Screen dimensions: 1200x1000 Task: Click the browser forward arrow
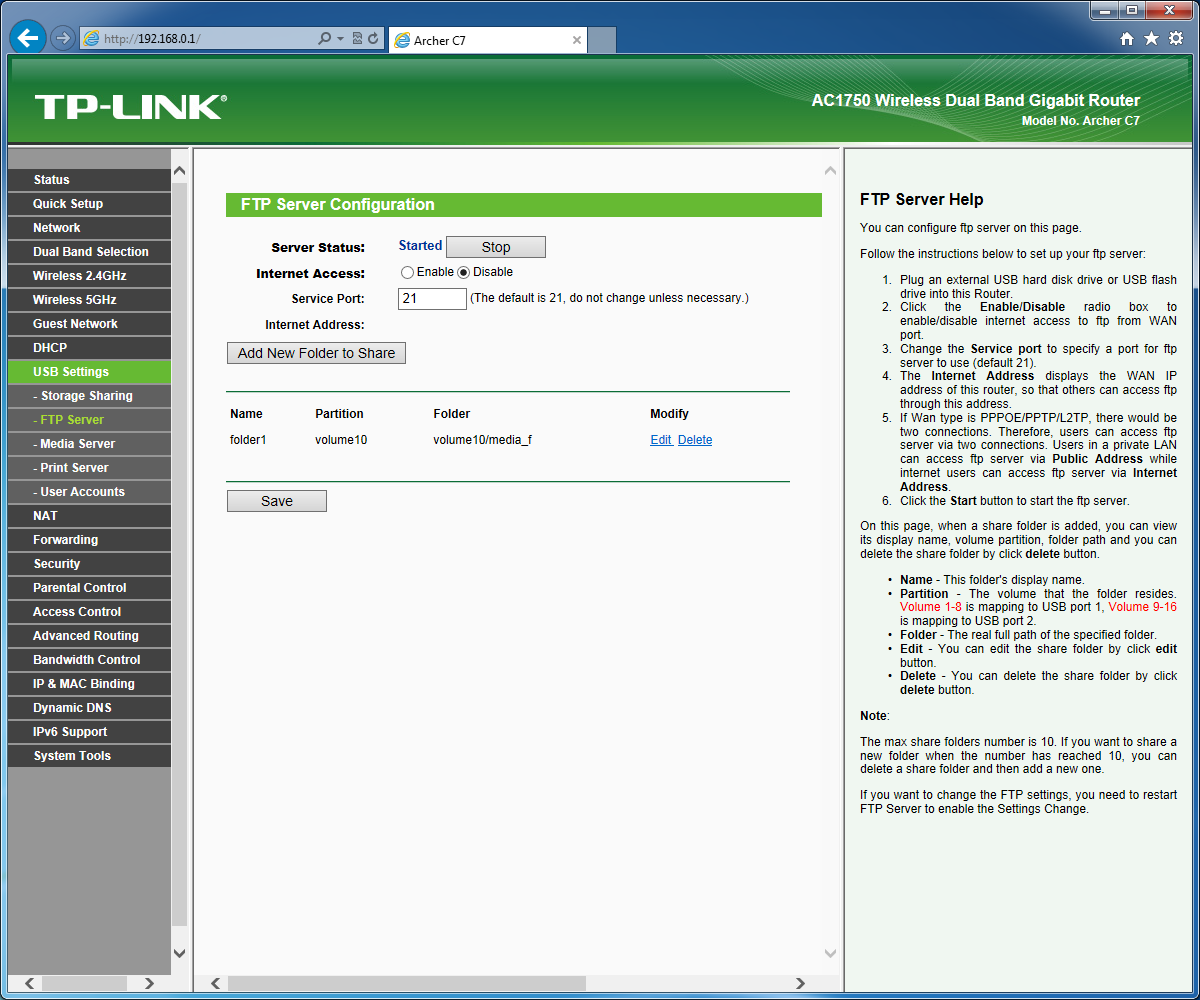pos(63,39)
